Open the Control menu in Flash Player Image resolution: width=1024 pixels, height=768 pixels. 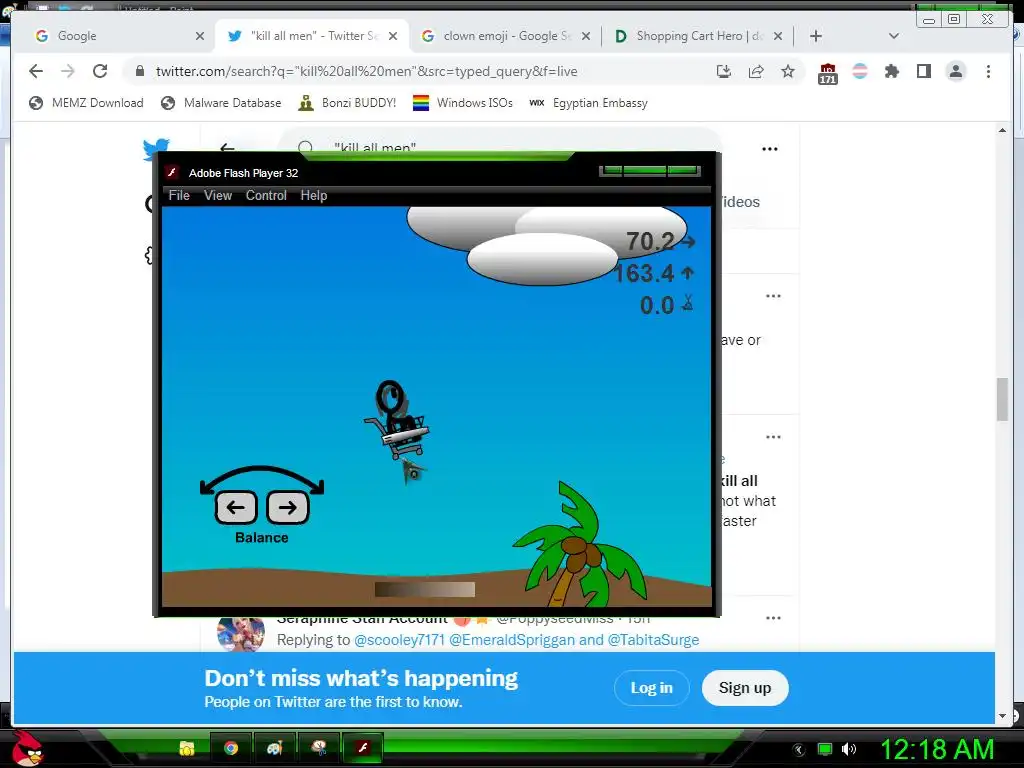(x=266, y=195)
